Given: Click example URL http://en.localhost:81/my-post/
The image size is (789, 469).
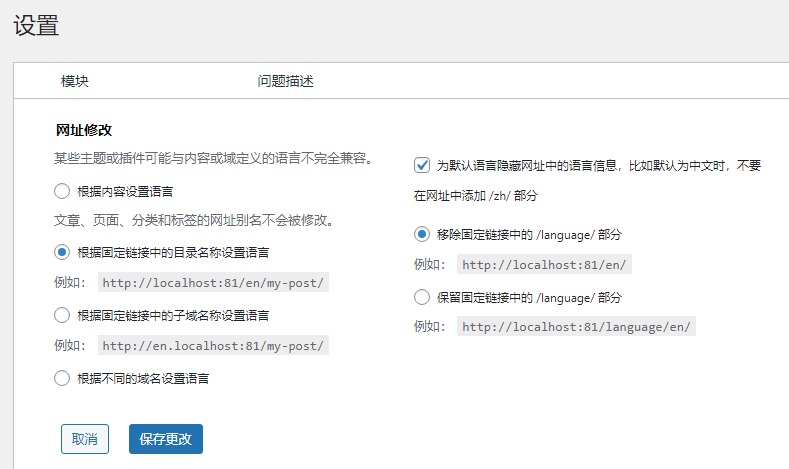Looking at the screenshot, I should click(x=213, y=346).
